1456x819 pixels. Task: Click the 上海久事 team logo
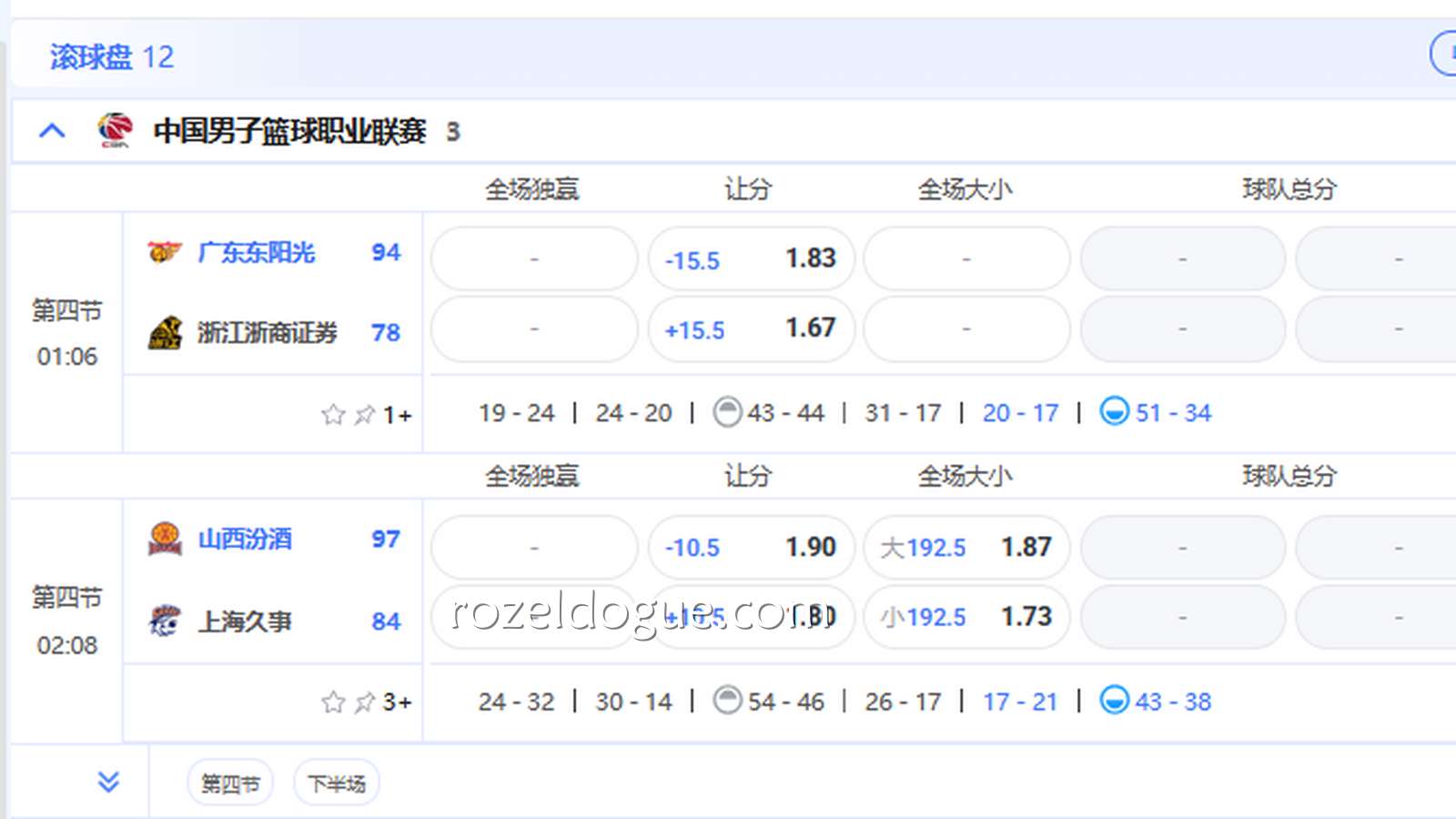coord(165,622)
